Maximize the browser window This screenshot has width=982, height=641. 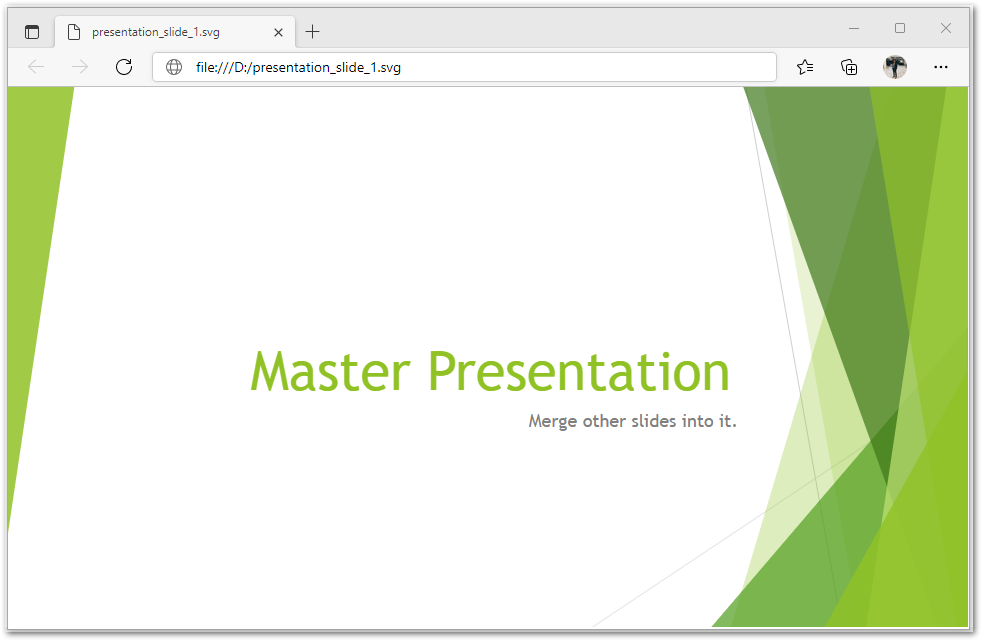click(x=899, y=28)
